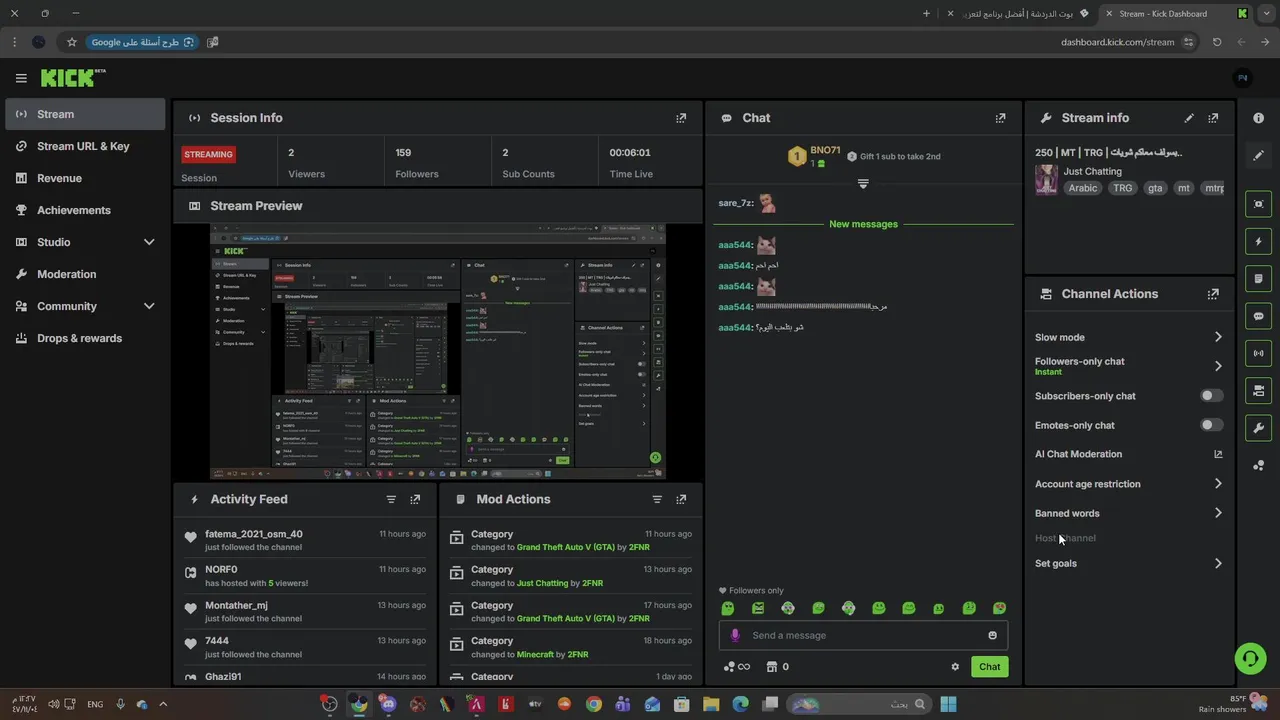Toggle the broadcast-signal widget in right toolbar
This screenshot has height=720, width=1280.
pyautogui.click(x=1258, y=353)
